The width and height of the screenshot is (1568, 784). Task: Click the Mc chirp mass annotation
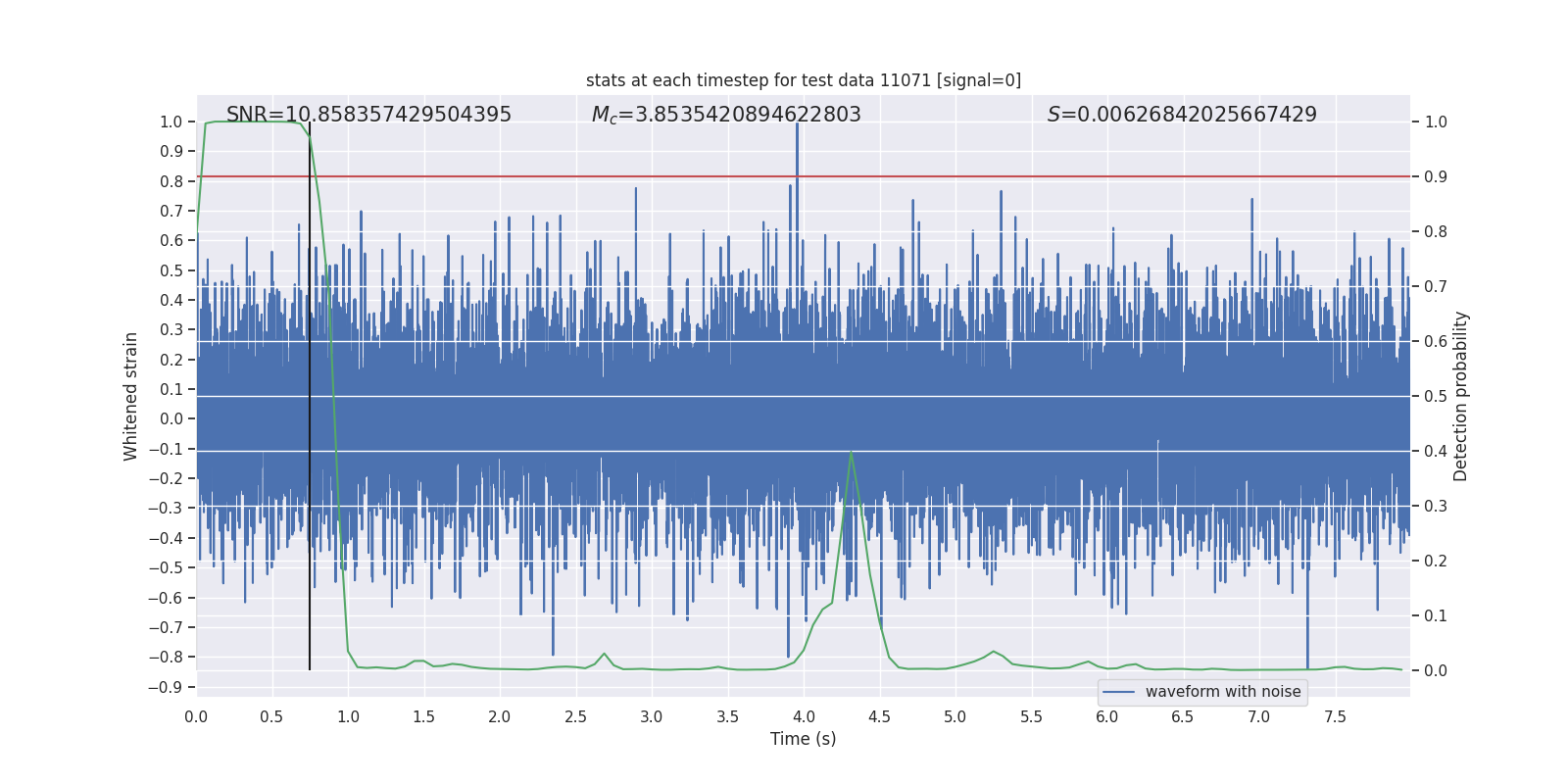tap(726, 115)
